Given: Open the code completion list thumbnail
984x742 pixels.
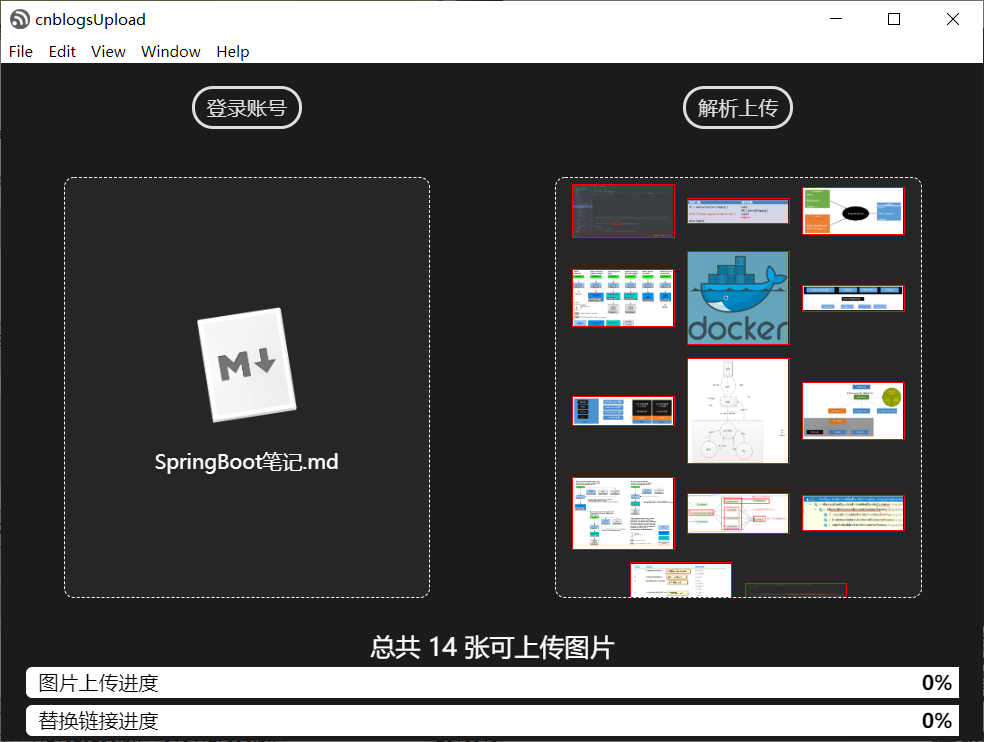Looking at the screenshot, I should pyautogui.click(x=853, y=513).
